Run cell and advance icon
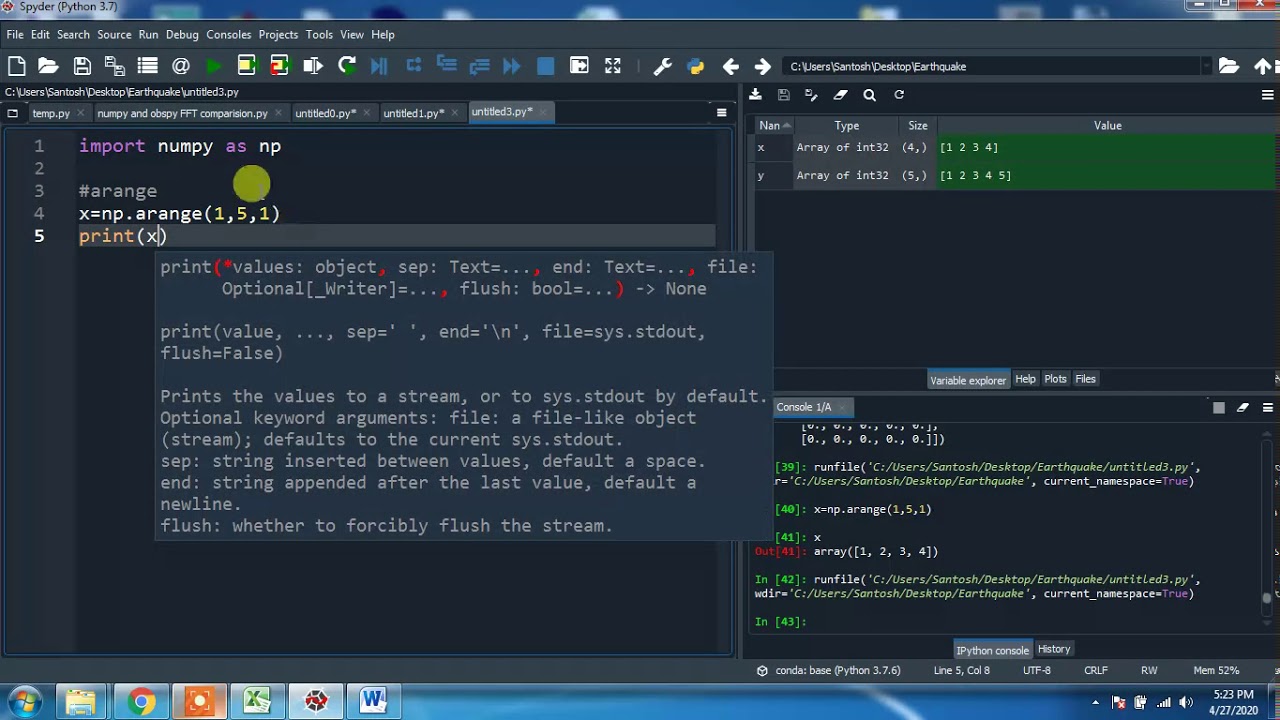This screenshot has width=1280, height=720. pyautogui.click(x=280, y=66)
